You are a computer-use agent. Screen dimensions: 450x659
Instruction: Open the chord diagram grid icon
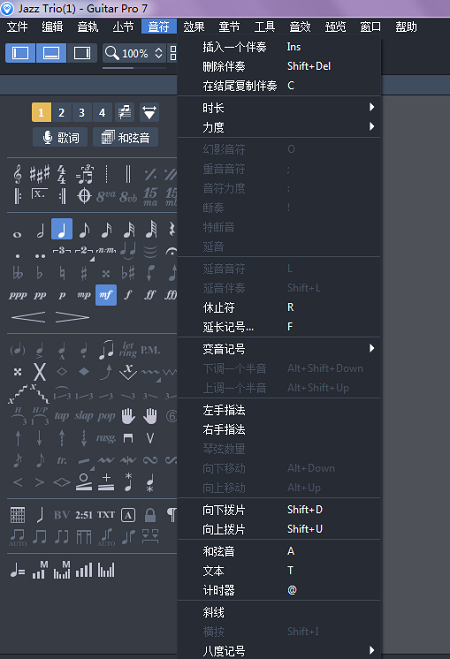pyautogui.click(x=17, y=515)
